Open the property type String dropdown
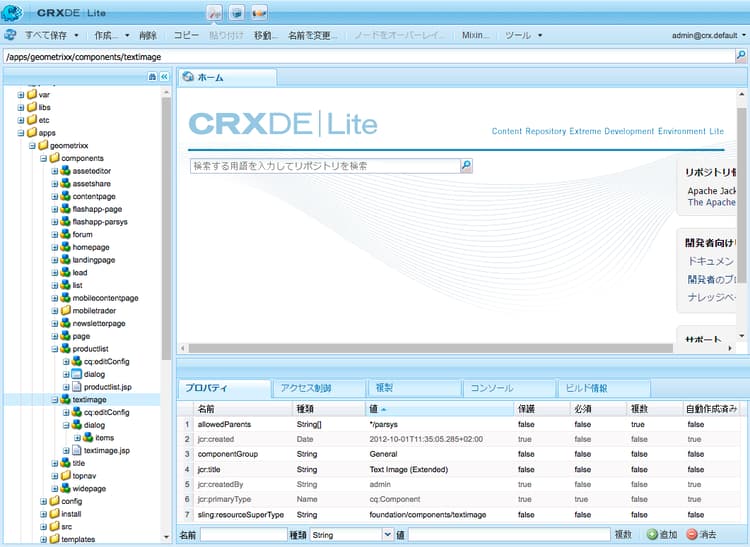750x547 pixels. pos(387,535)
